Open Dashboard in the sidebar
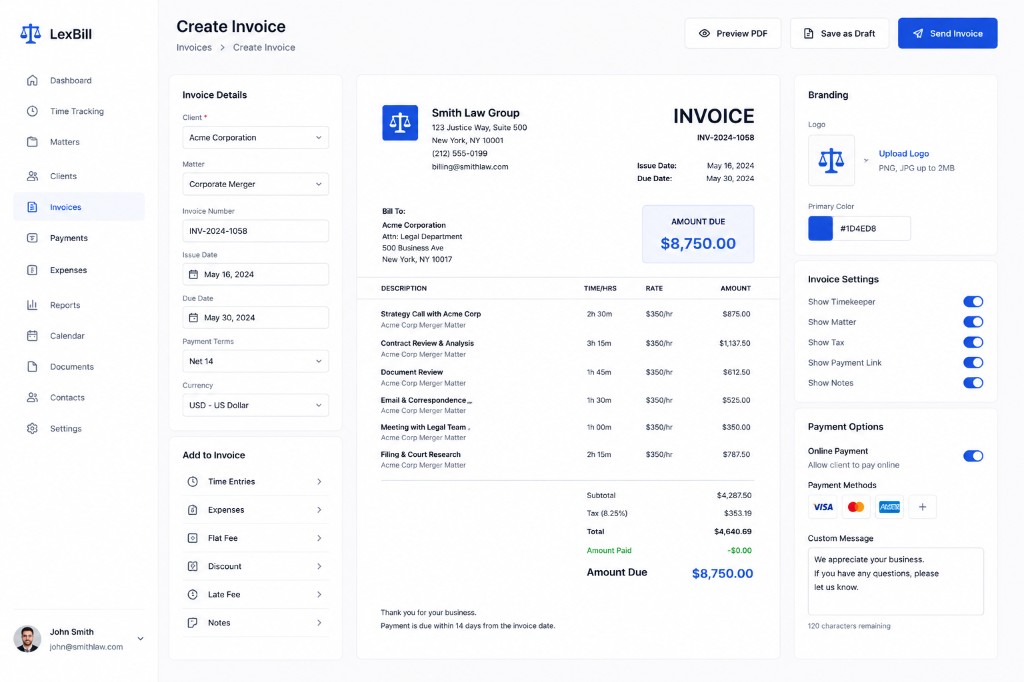The image size is (1024, 682). click(78, 80)
